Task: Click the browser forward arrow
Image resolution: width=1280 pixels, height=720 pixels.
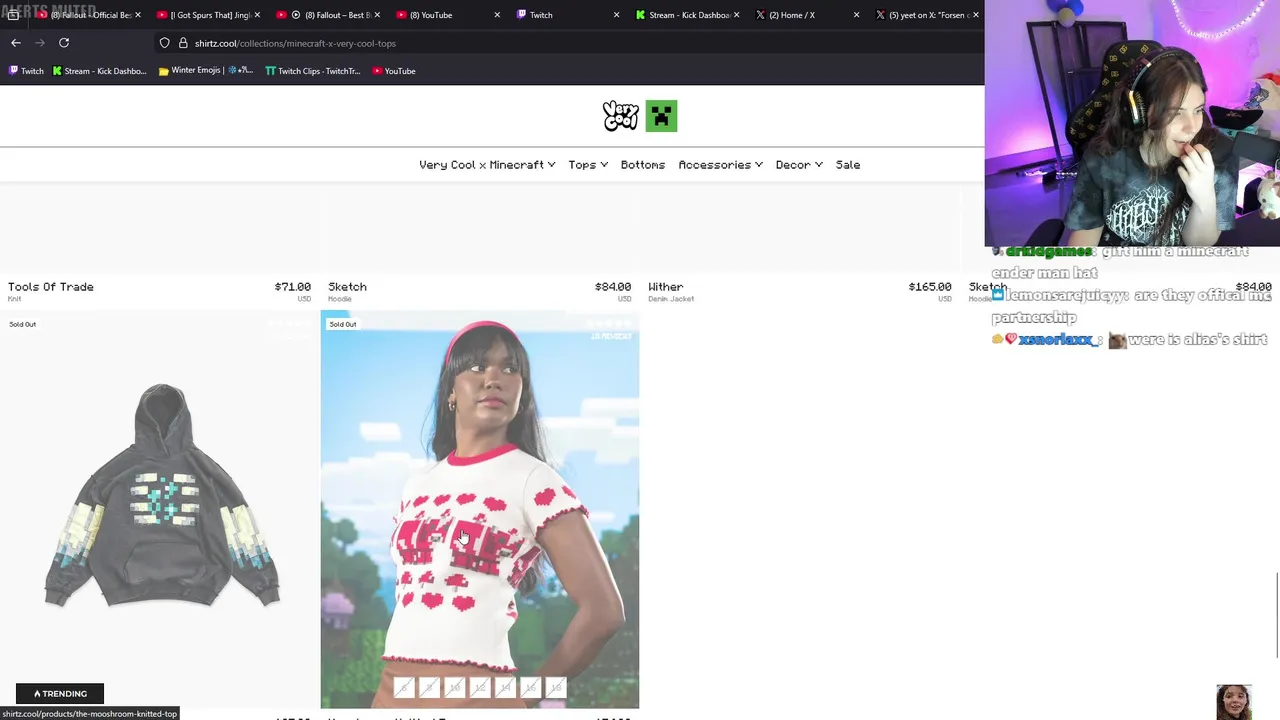Action: click(x=40, y=43)
